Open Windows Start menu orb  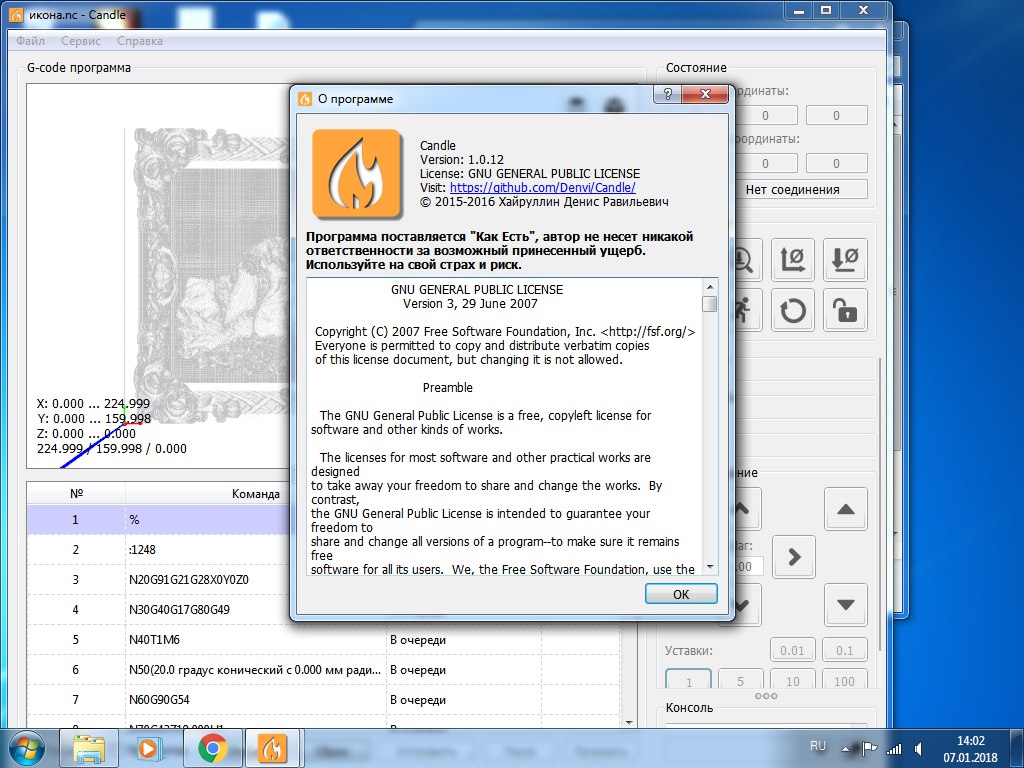click(x=27, y=748)
